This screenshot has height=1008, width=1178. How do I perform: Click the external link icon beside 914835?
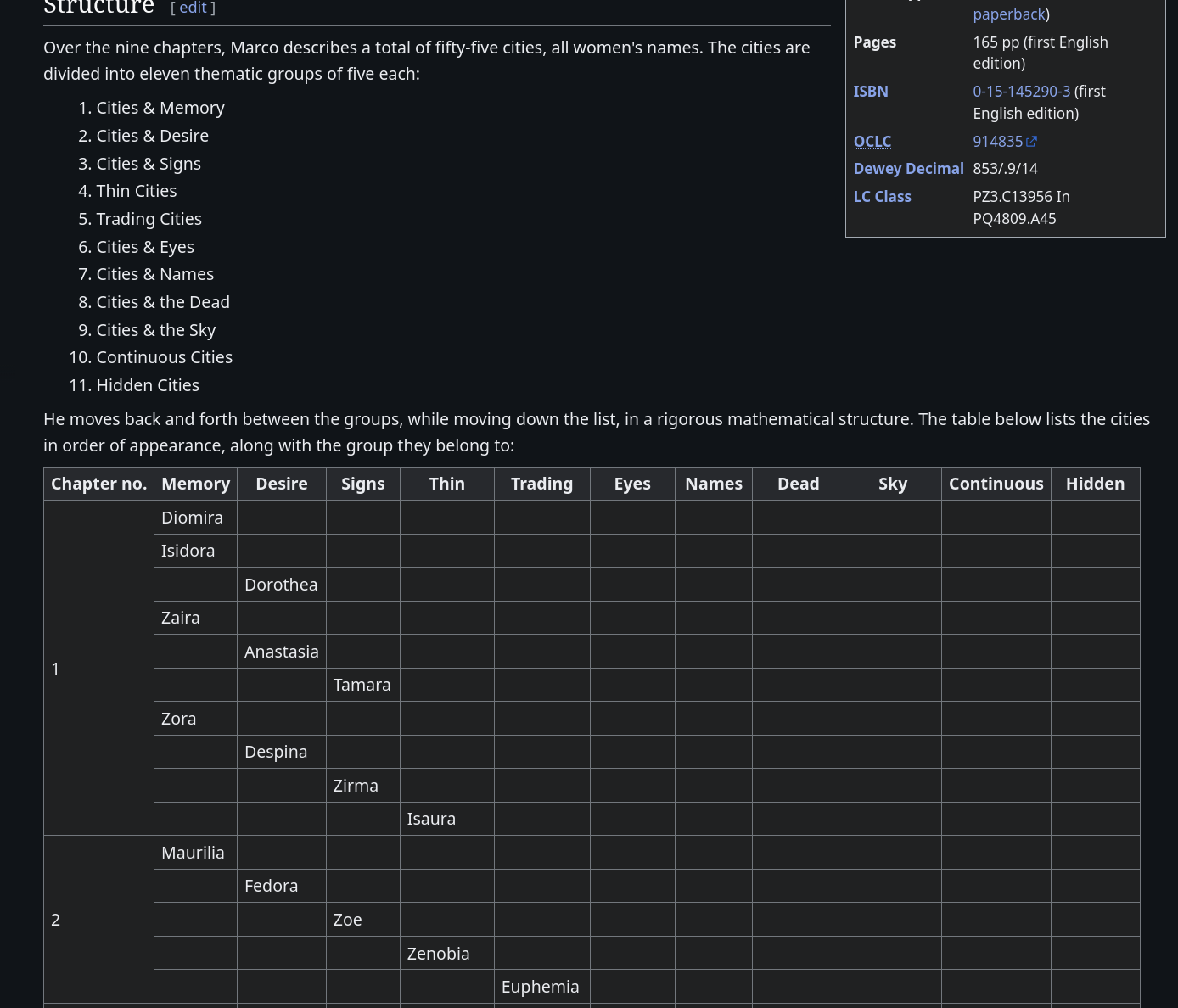coord(1031,142)
